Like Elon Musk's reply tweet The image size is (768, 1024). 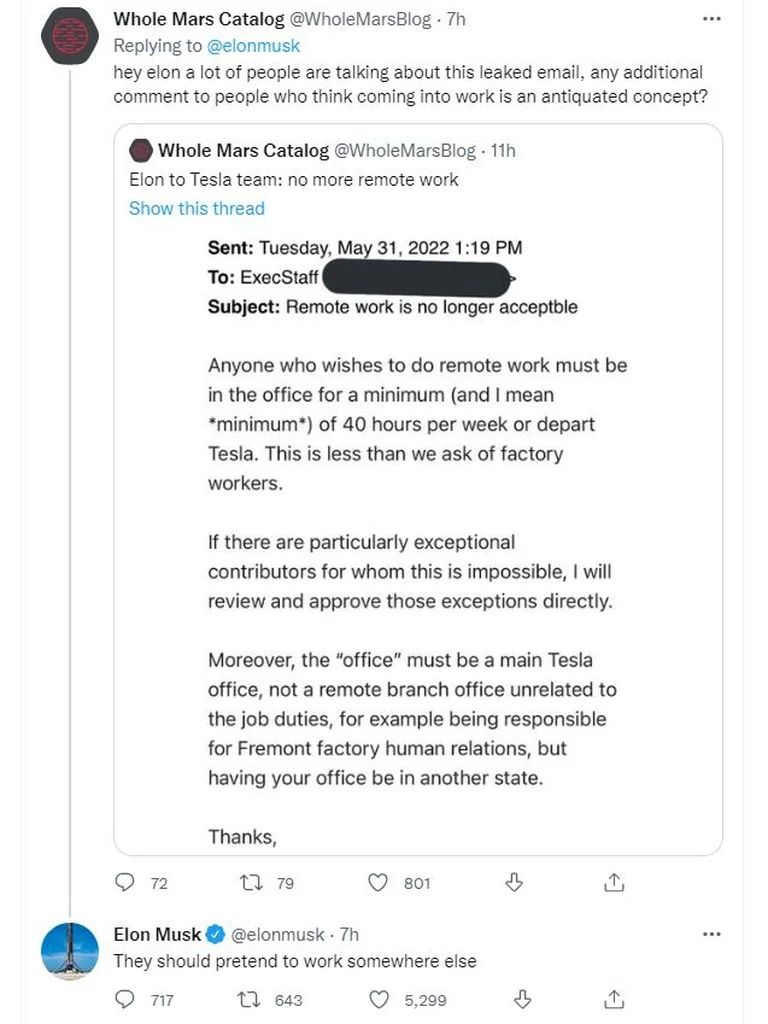click(x=378, y=999)
